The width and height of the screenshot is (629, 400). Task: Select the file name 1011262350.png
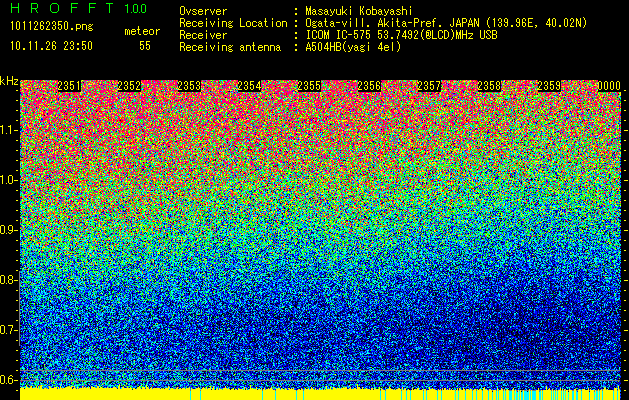(x=51, y=27)
